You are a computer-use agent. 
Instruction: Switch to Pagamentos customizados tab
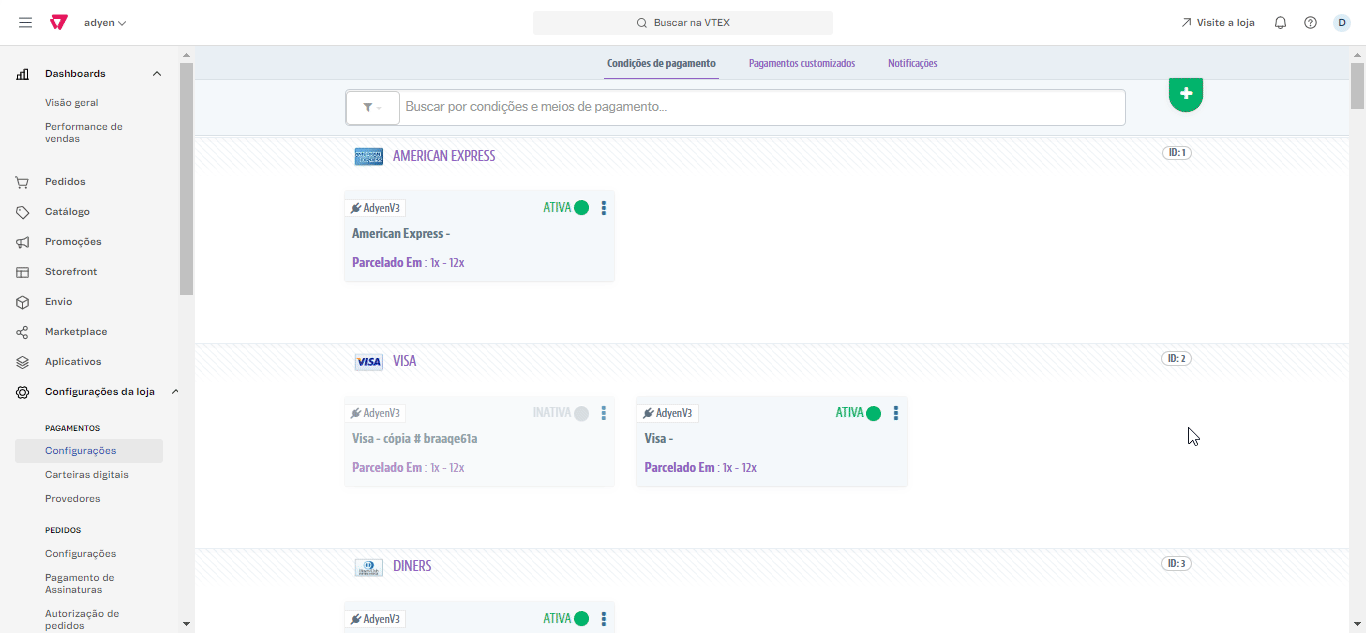click(802, 63)
